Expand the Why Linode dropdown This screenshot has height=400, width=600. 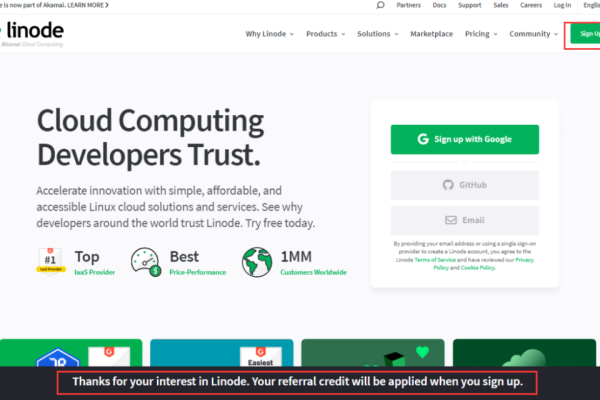(x=270, y=34)
